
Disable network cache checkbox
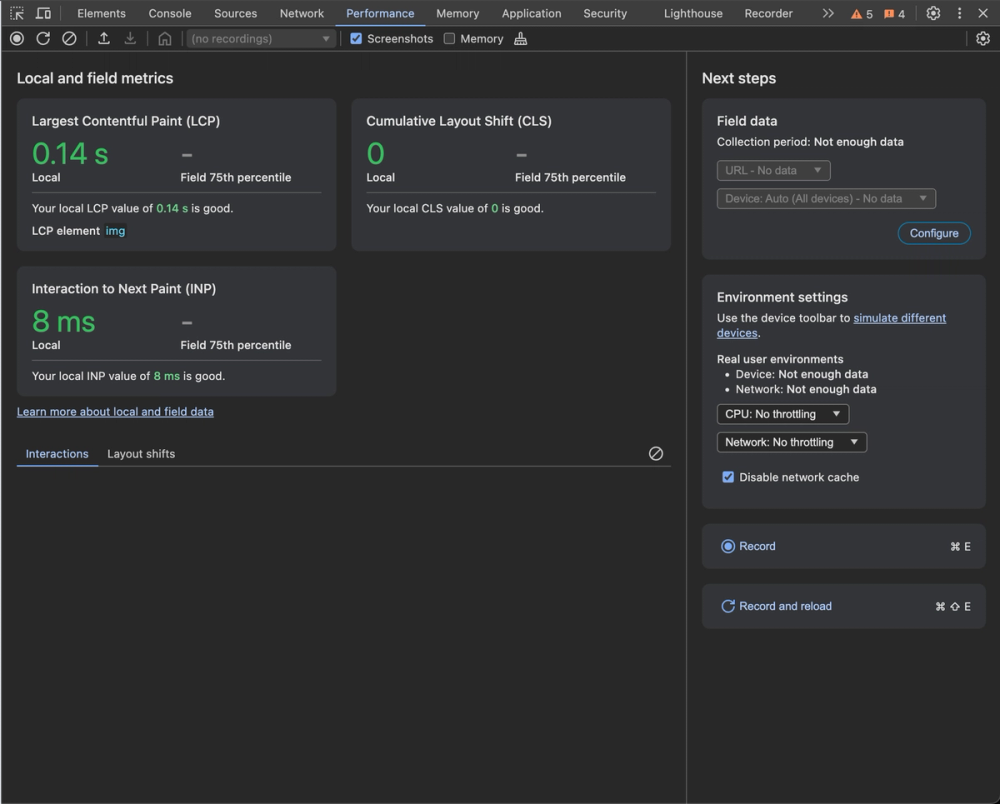[728, 477]
